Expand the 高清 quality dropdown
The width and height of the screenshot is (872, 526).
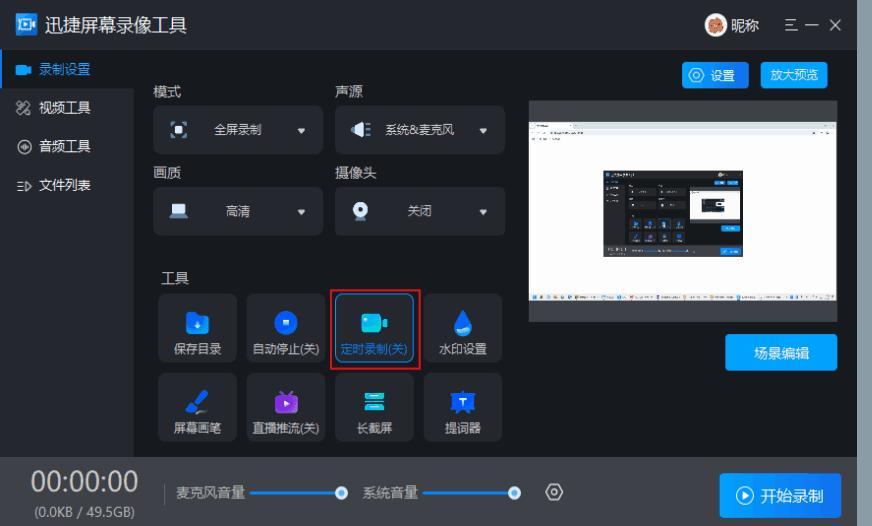[238, 211]
